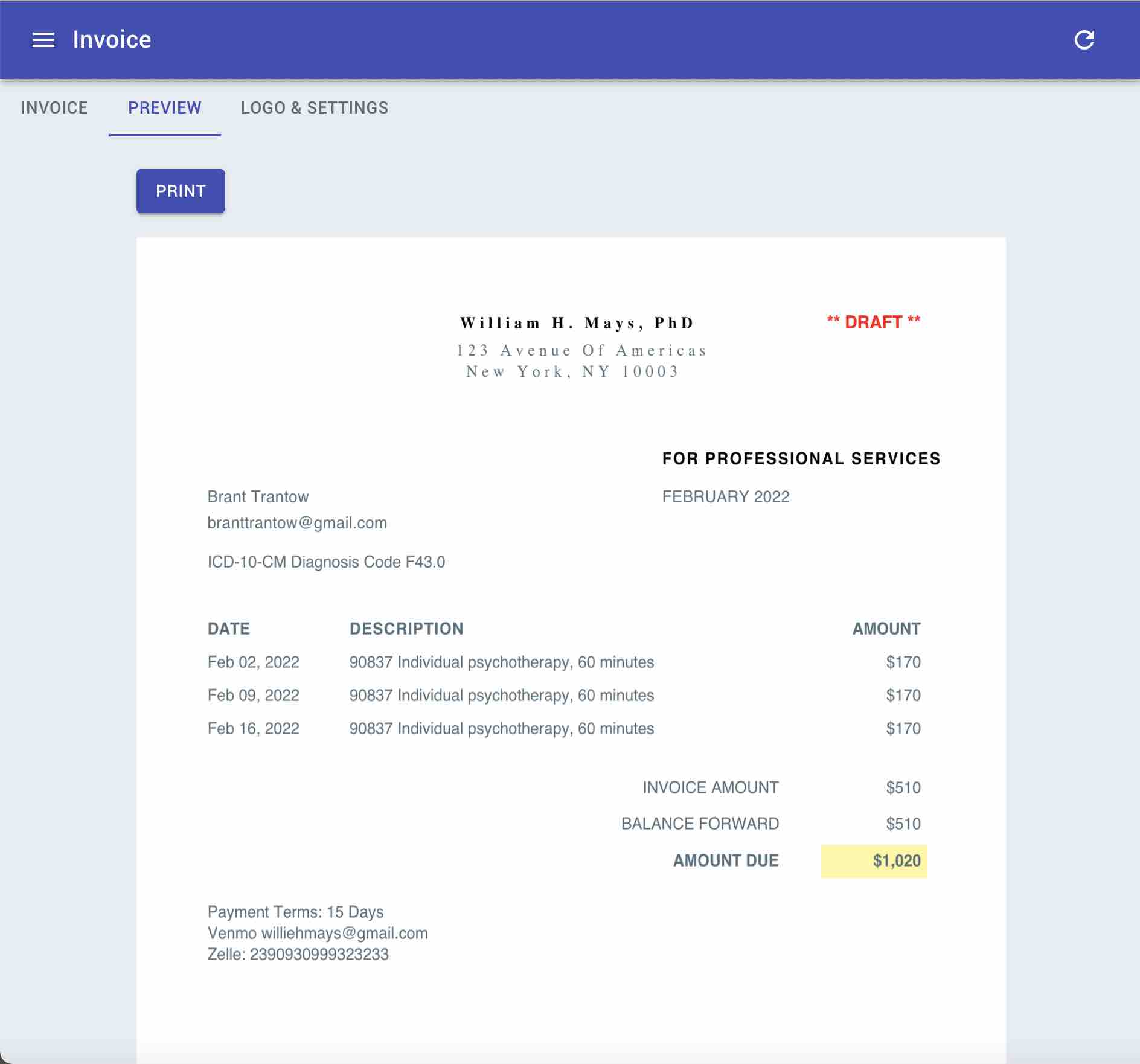
Task: Click the BALANCE FORWARD value $510
Action: point(903,823)
